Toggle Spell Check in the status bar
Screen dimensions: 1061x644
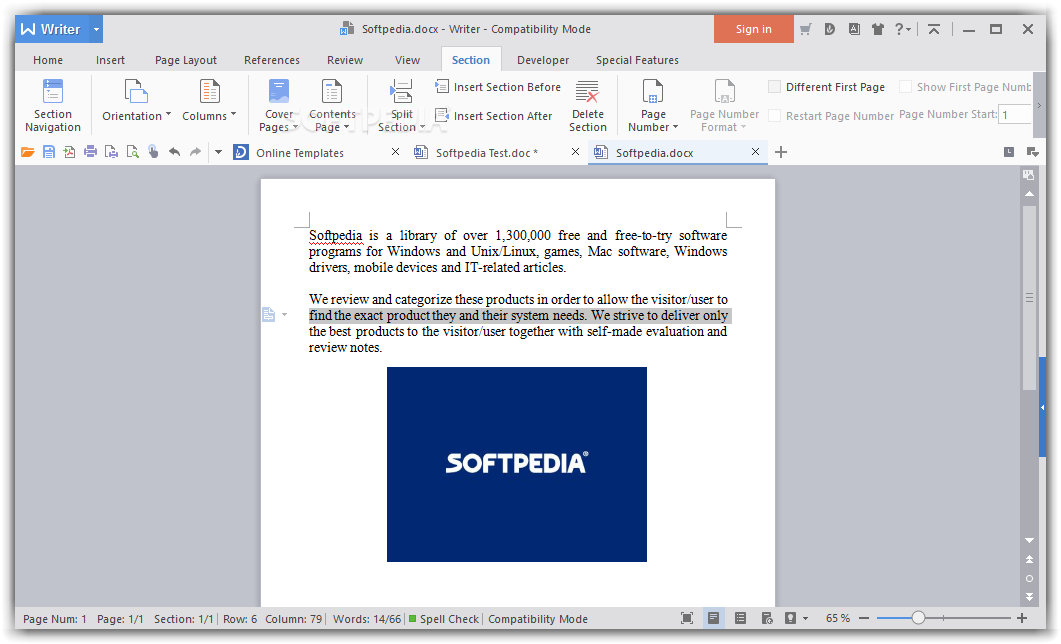point(444,619)
